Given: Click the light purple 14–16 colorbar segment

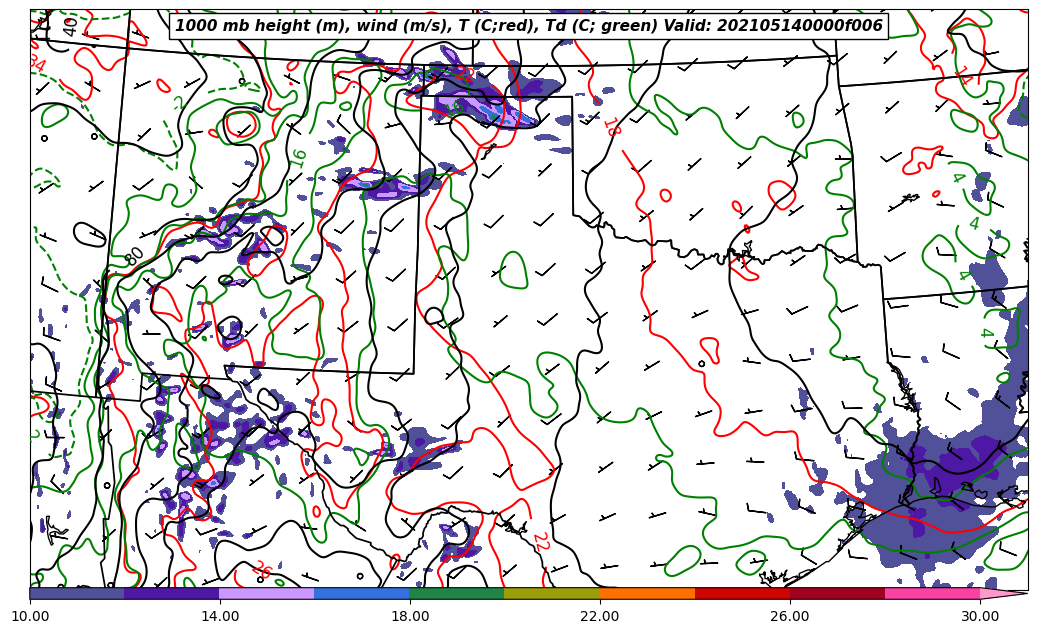Looking at the screenshot, I should [267, 593].
